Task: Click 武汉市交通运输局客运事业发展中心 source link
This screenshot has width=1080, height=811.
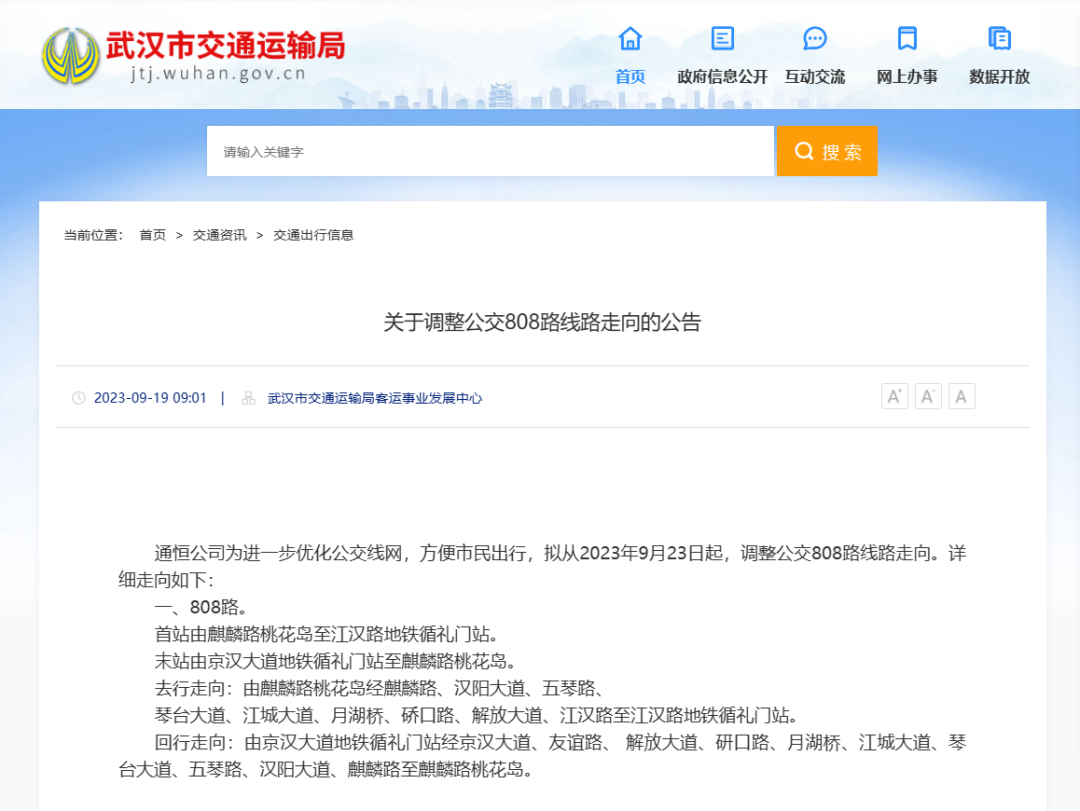Action: [x=375, y=398]
